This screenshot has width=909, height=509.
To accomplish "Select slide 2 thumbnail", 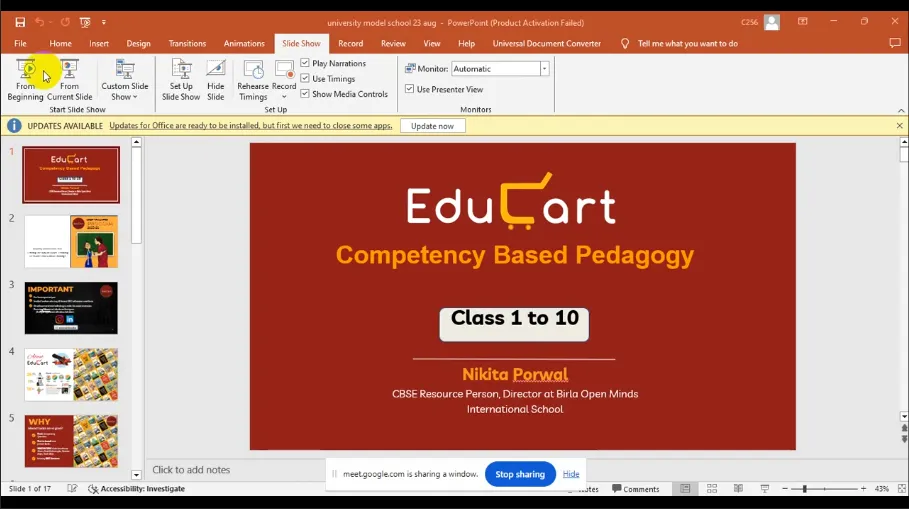I will (x=71, y=241).
